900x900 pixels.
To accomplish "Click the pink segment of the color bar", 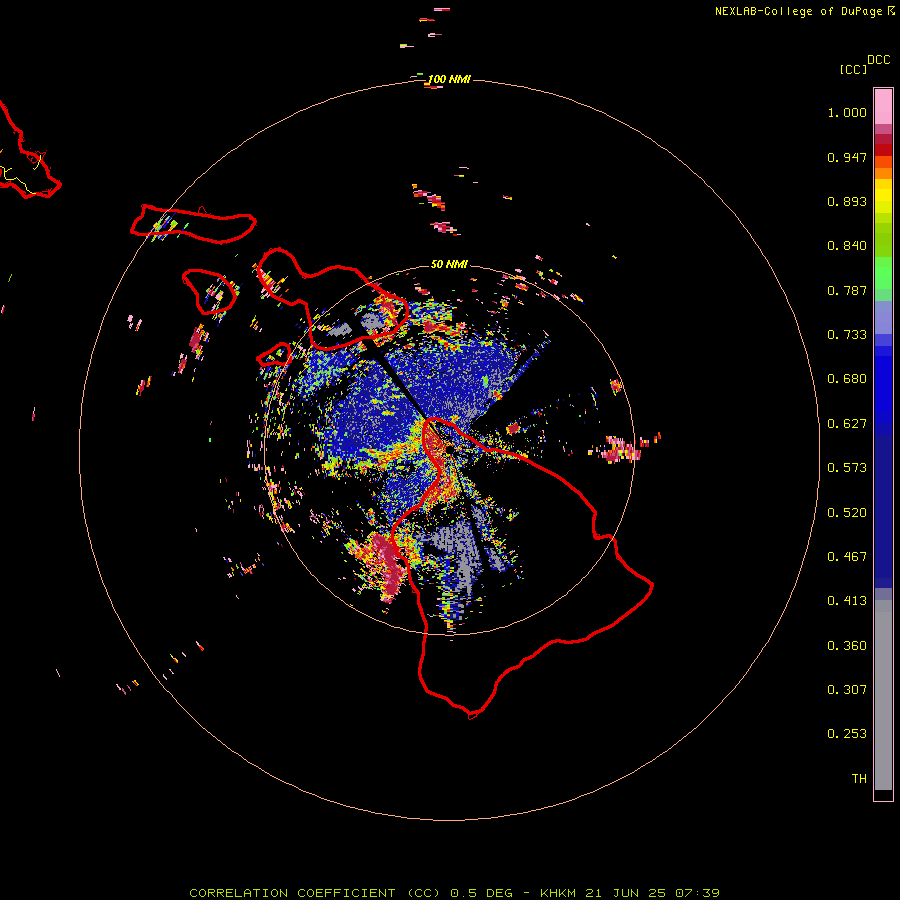I will tap(883, 107).
